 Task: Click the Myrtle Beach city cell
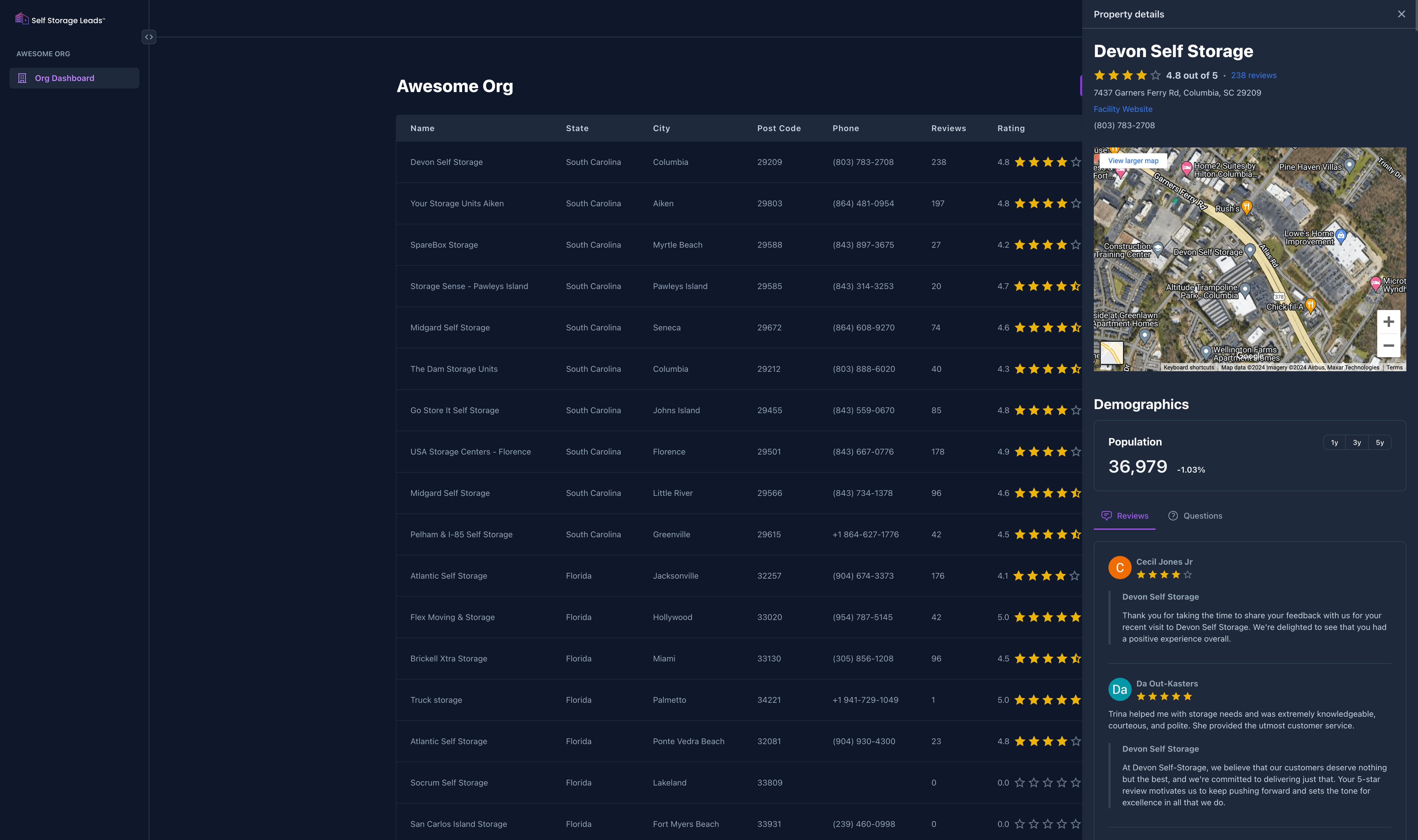pyautogui.click(x=677, y=244)
